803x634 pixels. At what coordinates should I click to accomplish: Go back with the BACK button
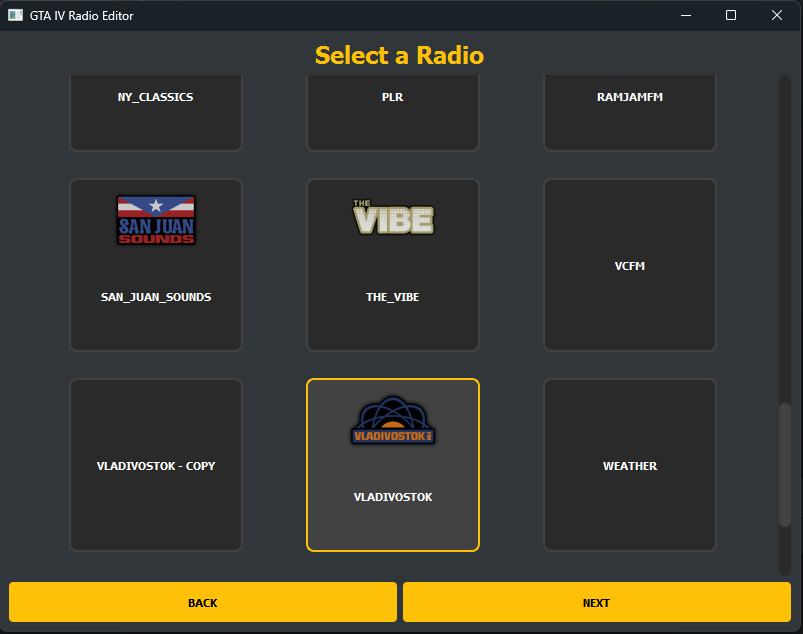click(203, 602)
